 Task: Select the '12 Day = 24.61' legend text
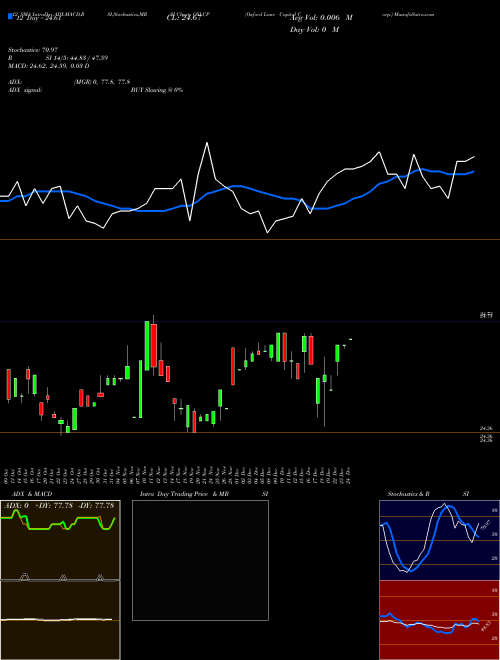click(37, 18)
